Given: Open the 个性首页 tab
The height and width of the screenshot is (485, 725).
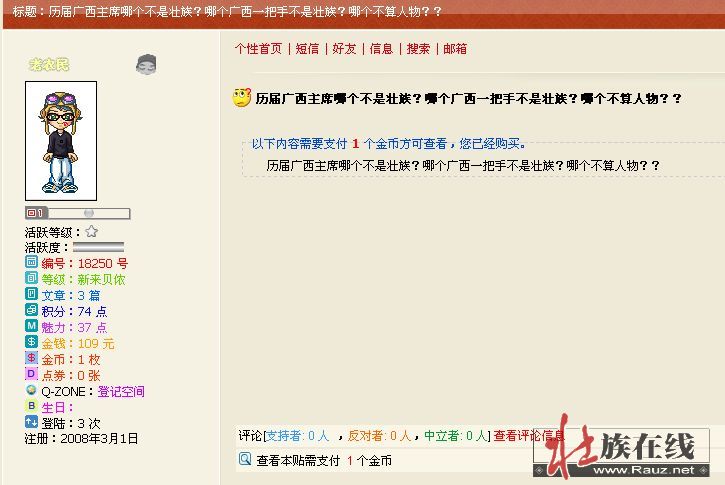Looking at the screenshot, I should point(258,48).
